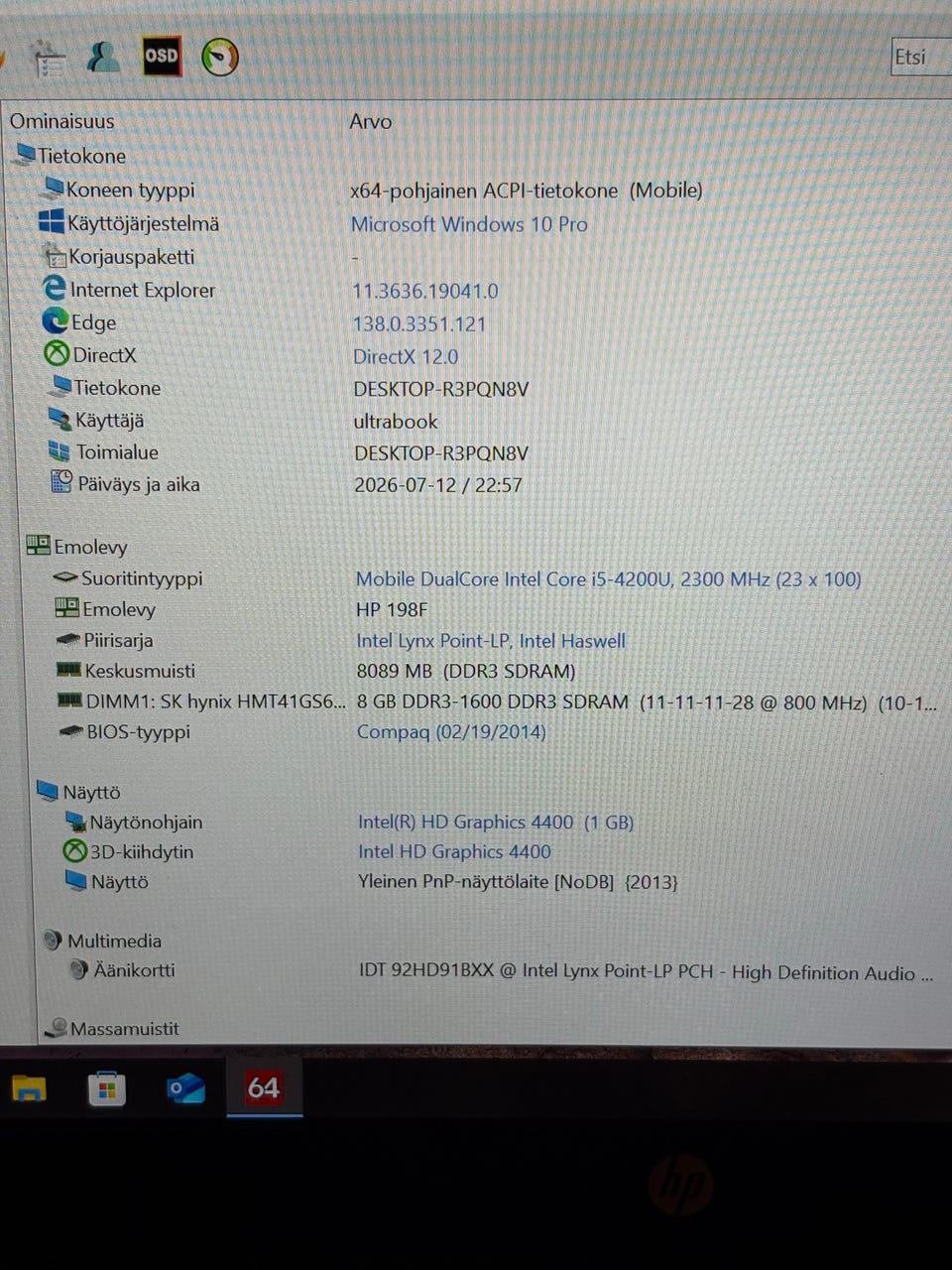Launch Outlook from the taskbar
Image resolution: width=952 pixels, height=1270 pixels.
pos(185,1089)
